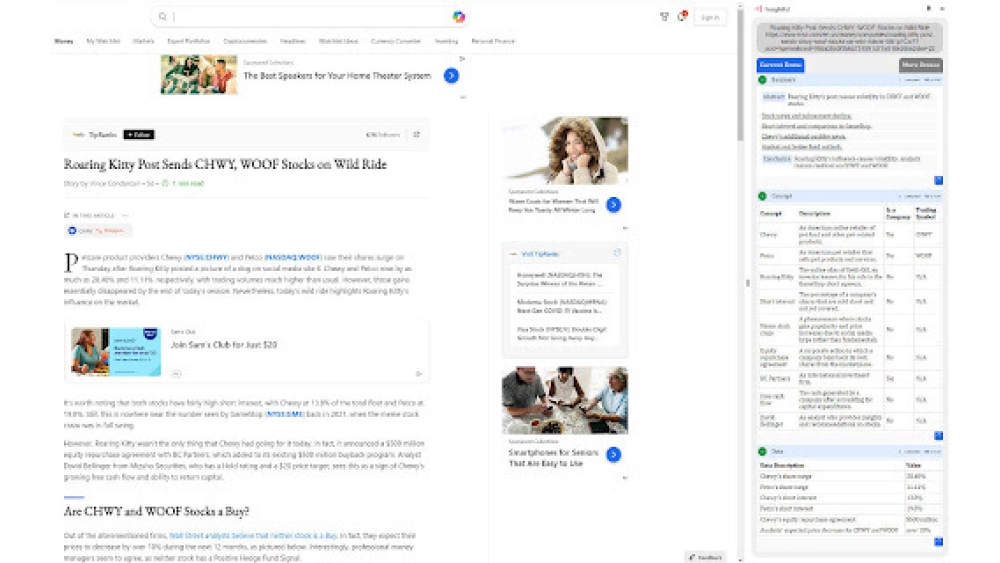This screenshot has height=563, width=1000.
Task: Click 'Stock surge and subsequent decline' summary link
Action: pos(807,116)
